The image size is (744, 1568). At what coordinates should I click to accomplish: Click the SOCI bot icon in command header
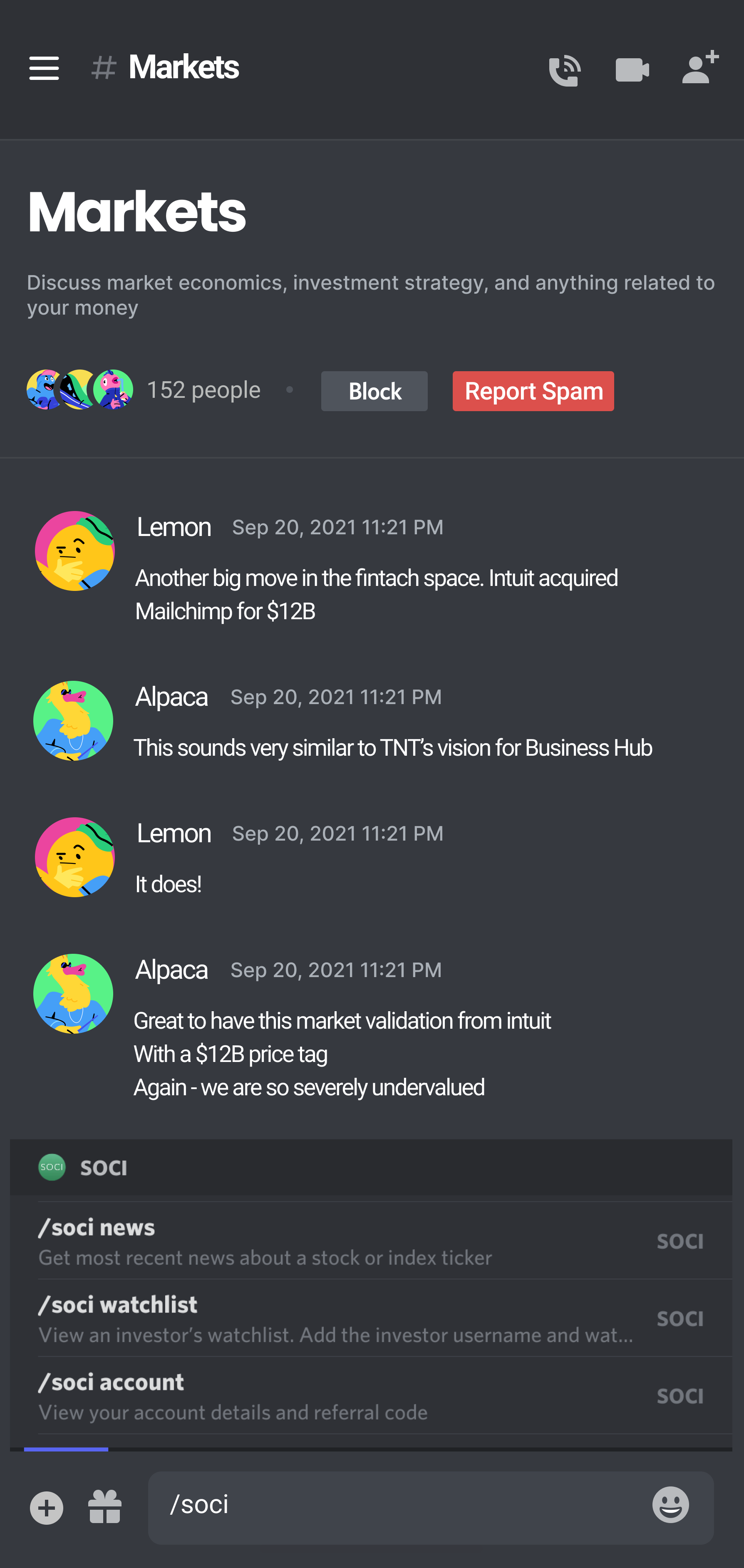52,1167
